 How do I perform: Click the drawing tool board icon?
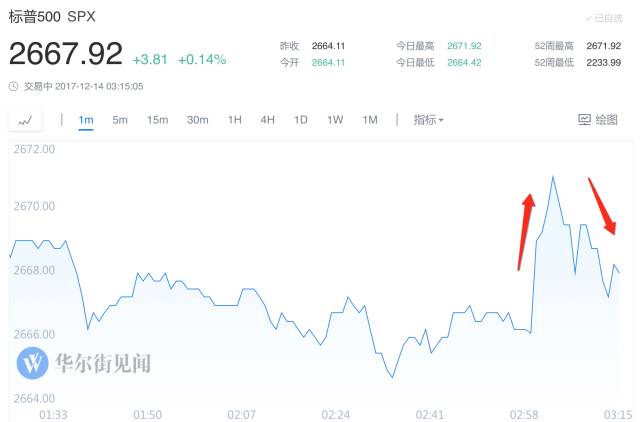click(x=584, y=120)
